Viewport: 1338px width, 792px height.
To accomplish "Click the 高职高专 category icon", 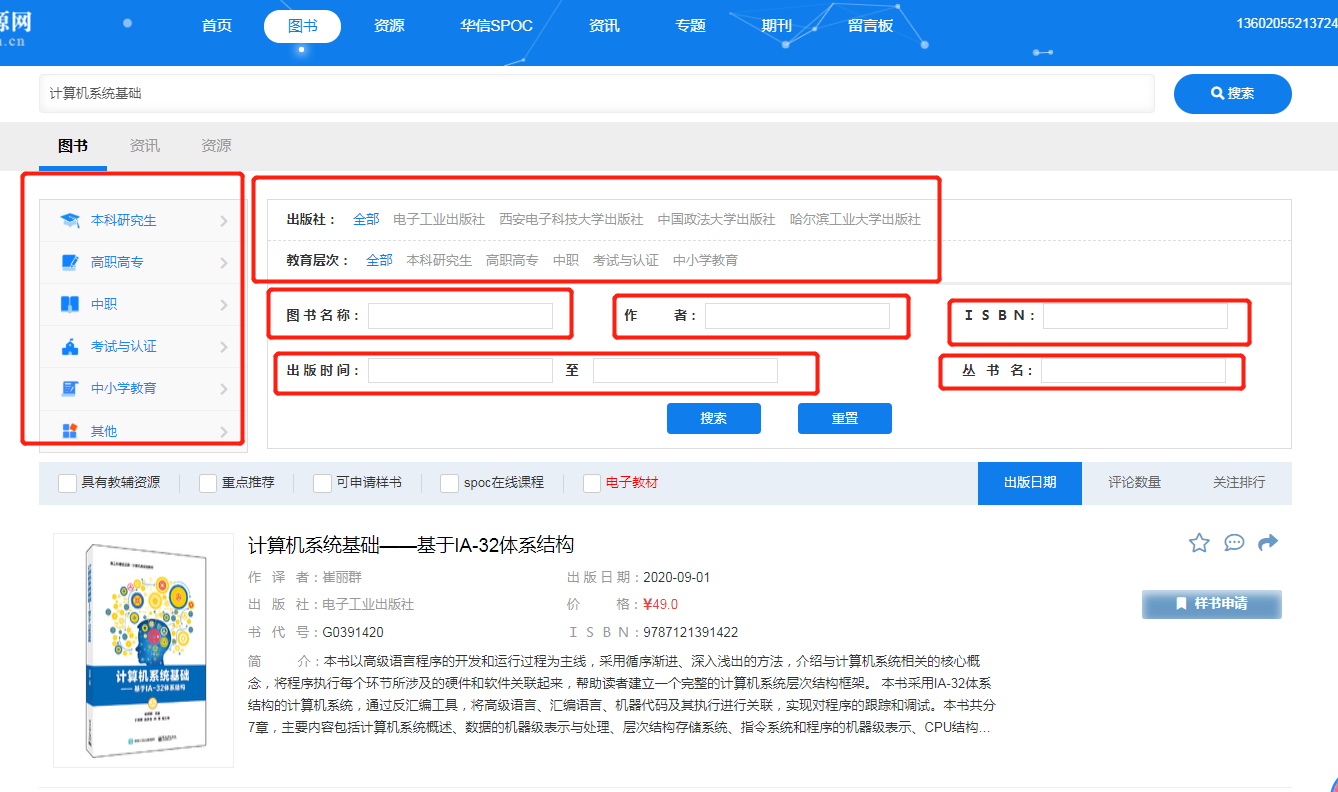I will 70,262.
